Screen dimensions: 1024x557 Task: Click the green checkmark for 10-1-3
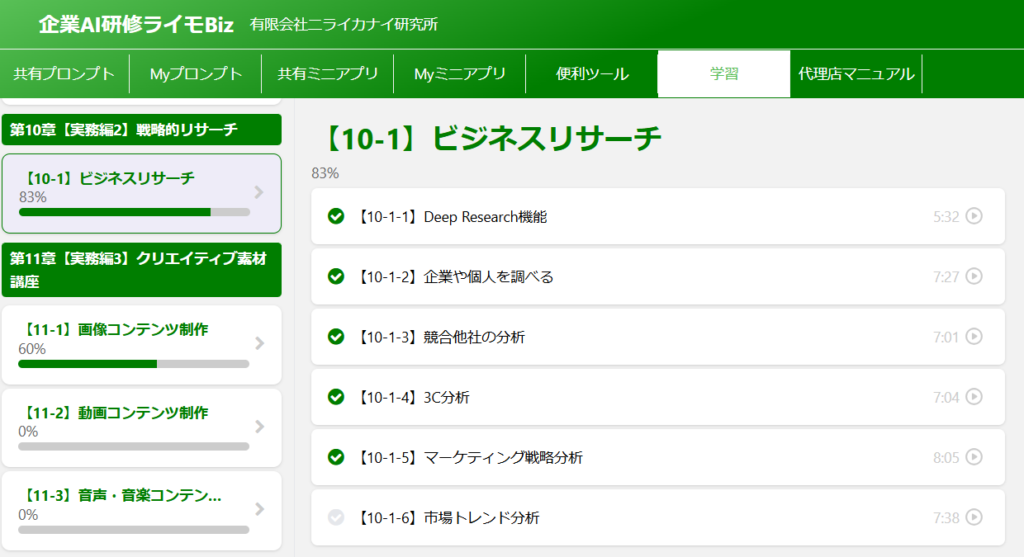point(336,337)
